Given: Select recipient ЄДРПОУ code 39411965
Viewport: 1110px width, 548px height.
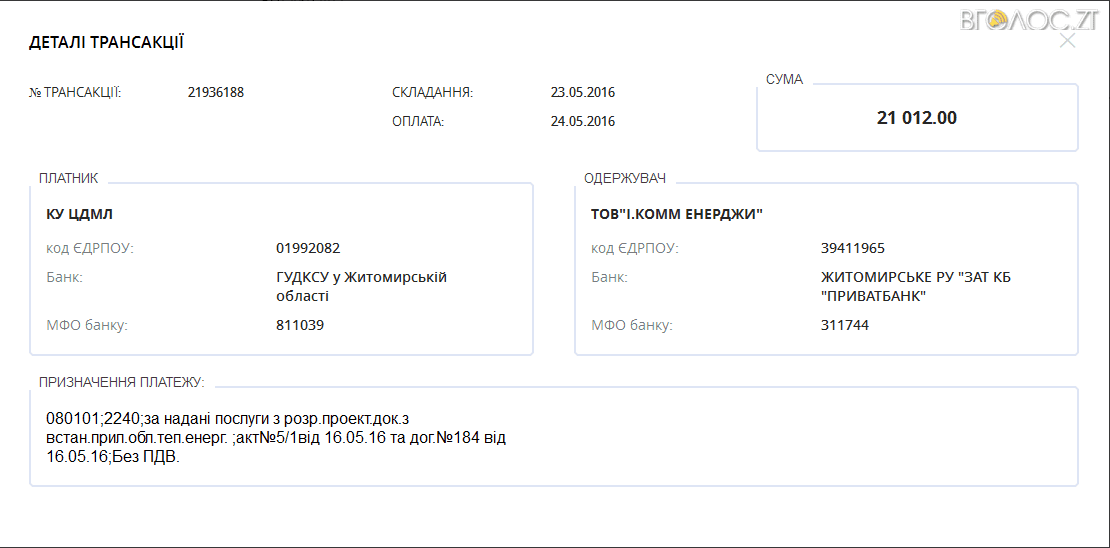Looking at the screenshot, I should tap(852, 249).
